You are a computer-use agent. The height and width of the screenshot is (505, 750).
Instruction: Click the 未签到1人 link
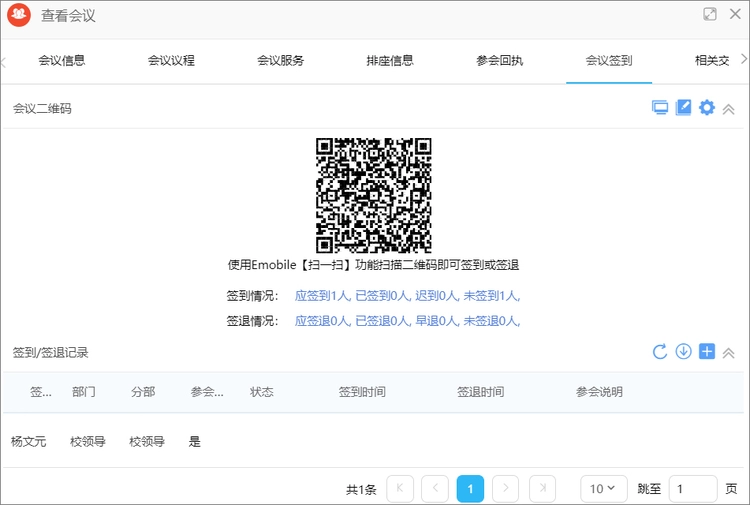tap(491, 296)
